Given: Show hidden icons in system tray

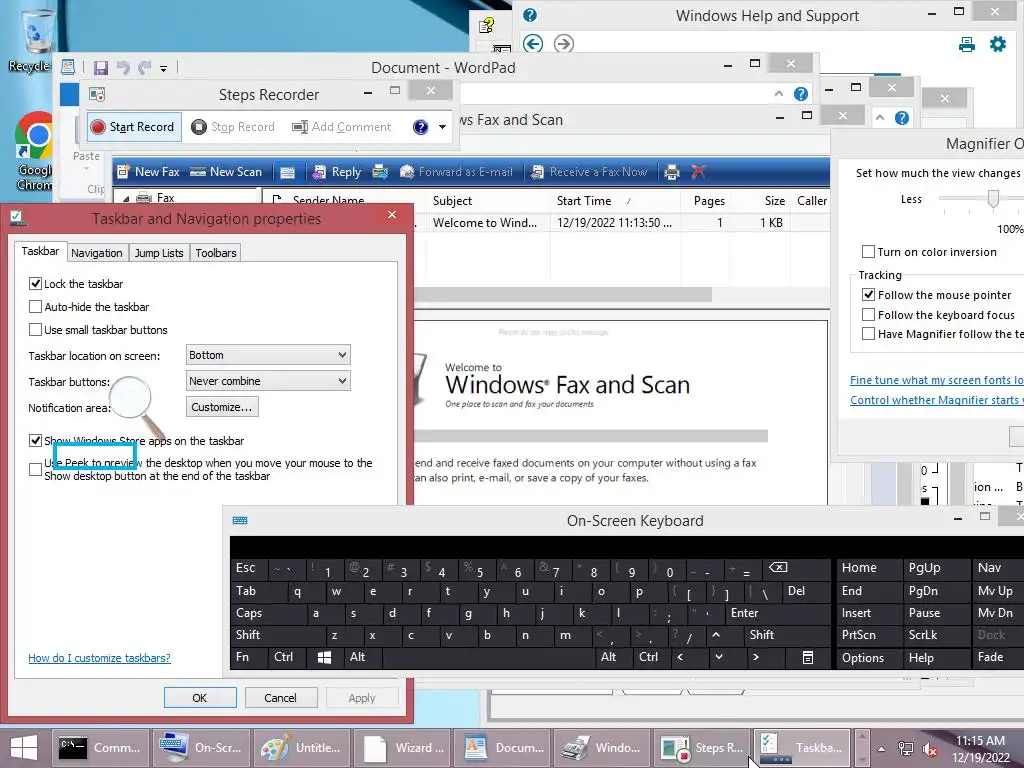Looking at the screenshot, I should click(x=881, y=749).
